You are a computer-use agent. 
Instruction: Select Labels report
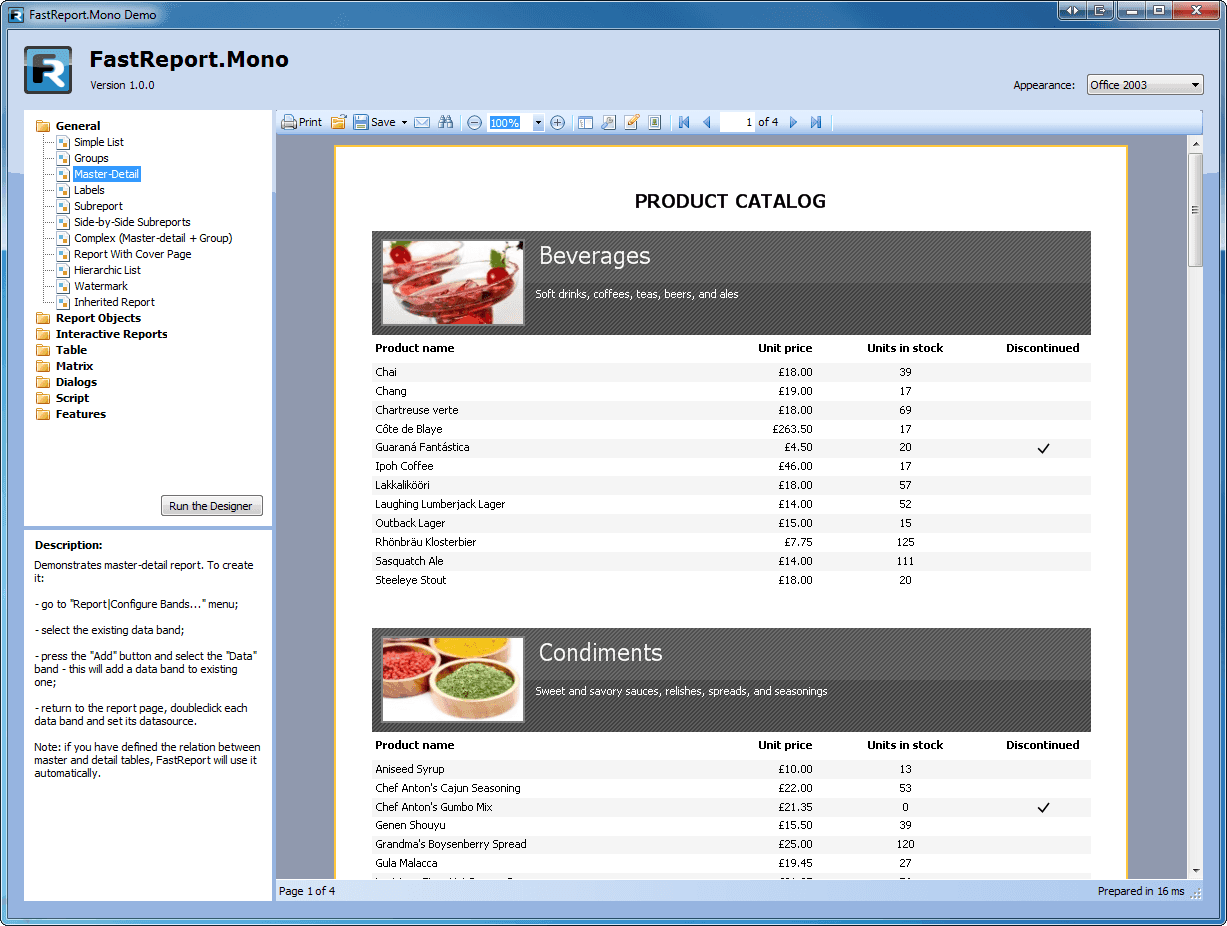pyautogui.click(x=89, y=190)
